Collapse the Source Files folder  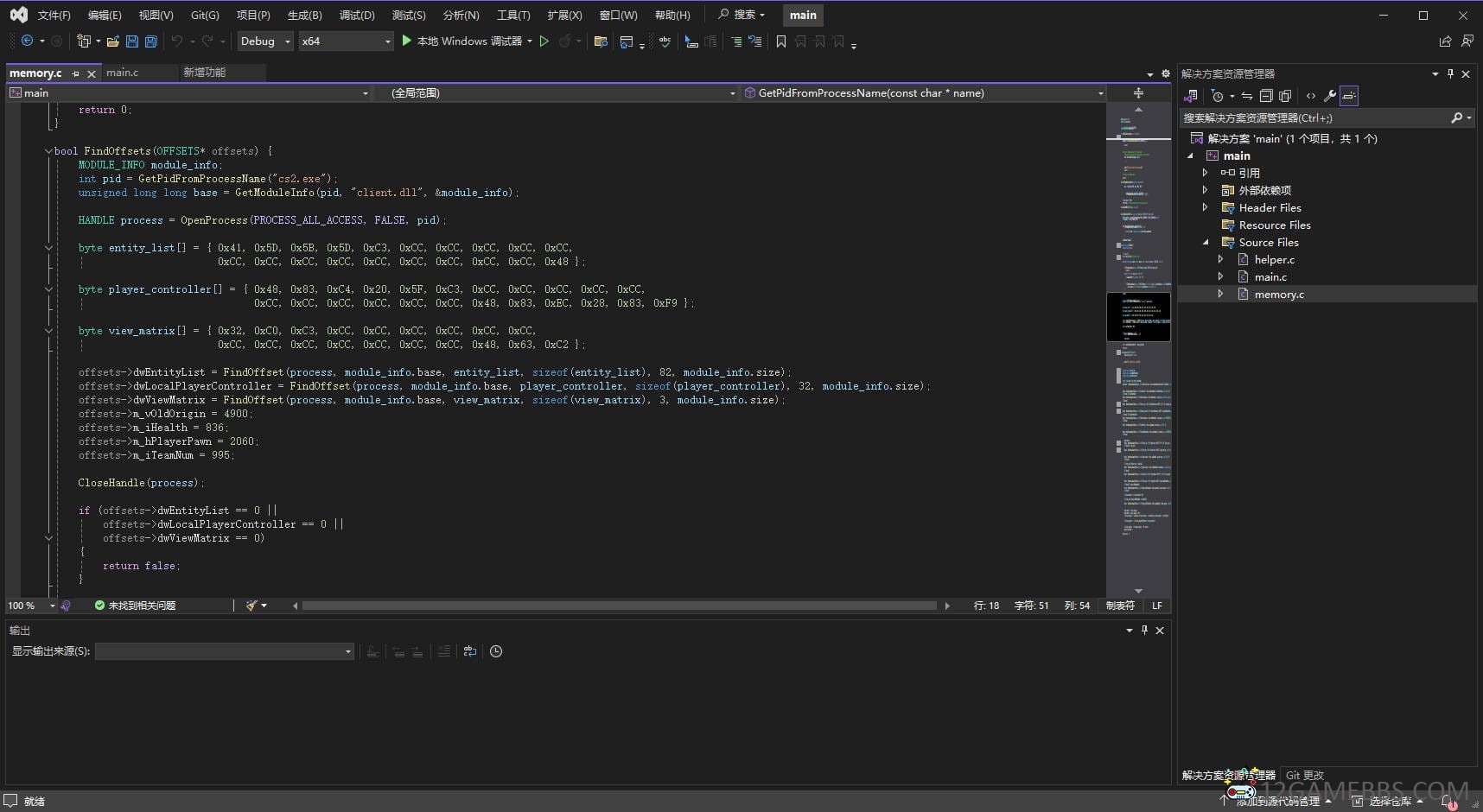[1205, 242]
